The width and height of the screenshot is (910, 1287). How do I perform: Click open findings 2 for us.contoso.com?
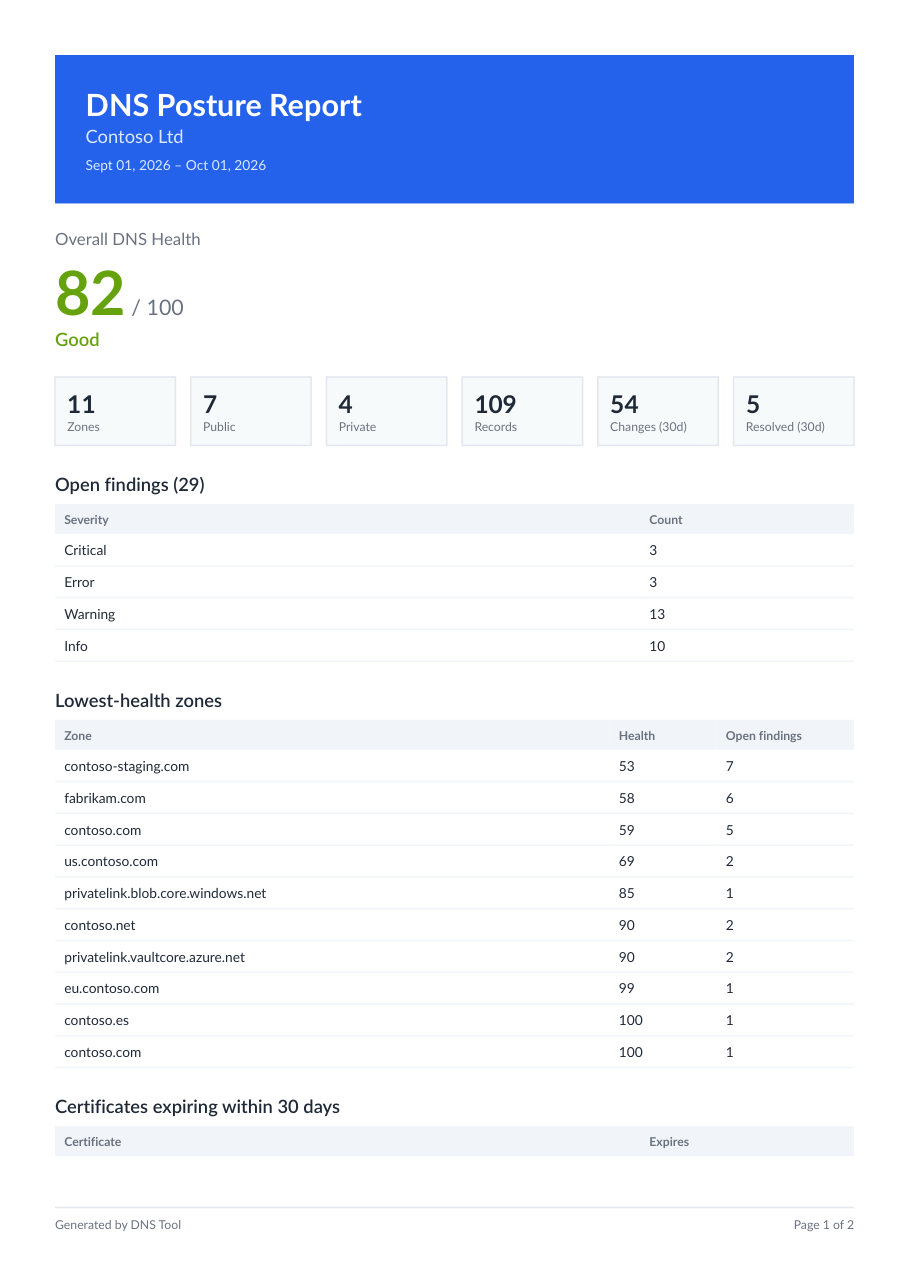tap(730, 861)
